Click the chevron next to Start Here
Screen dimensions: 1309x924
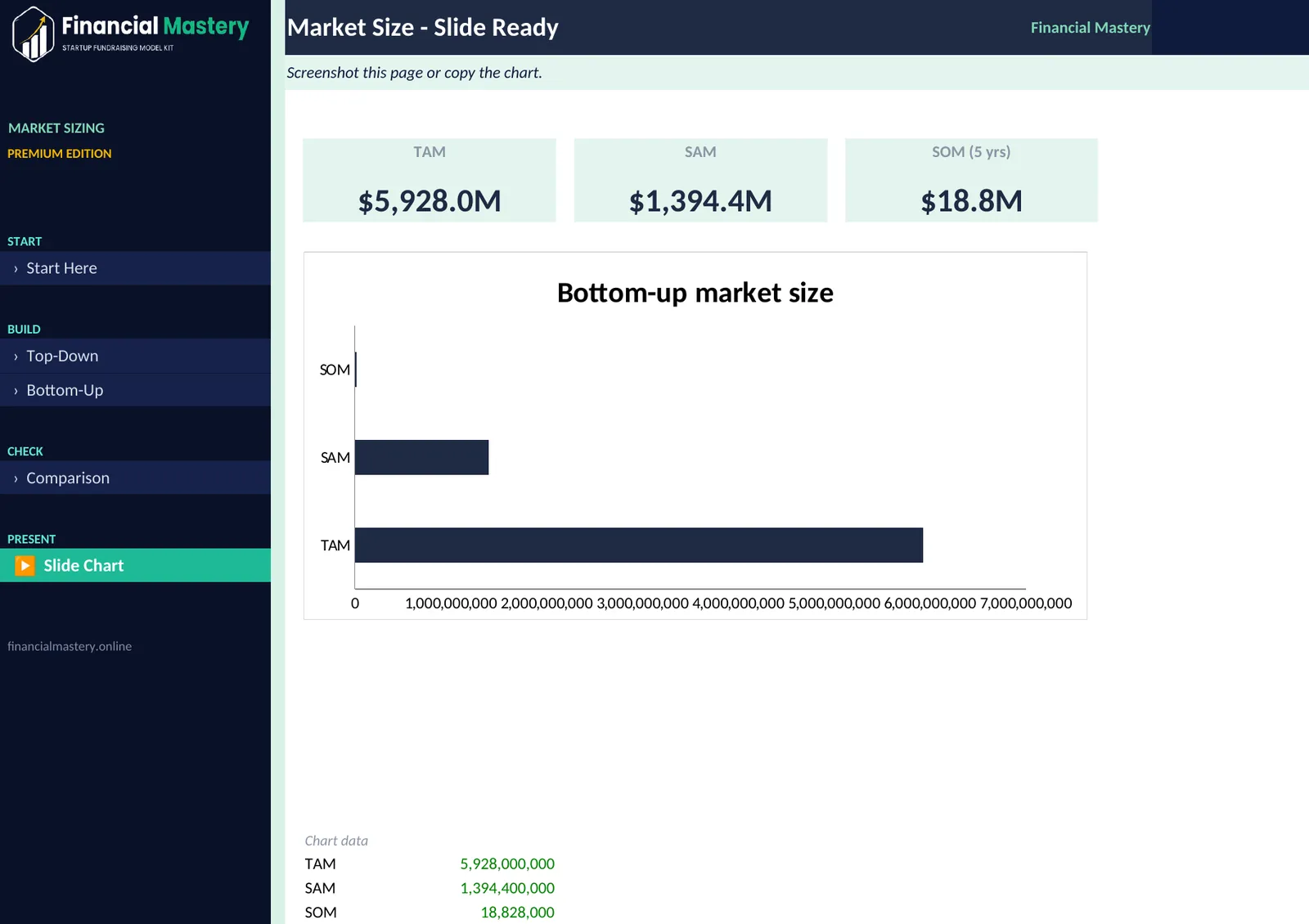(16, 269)
